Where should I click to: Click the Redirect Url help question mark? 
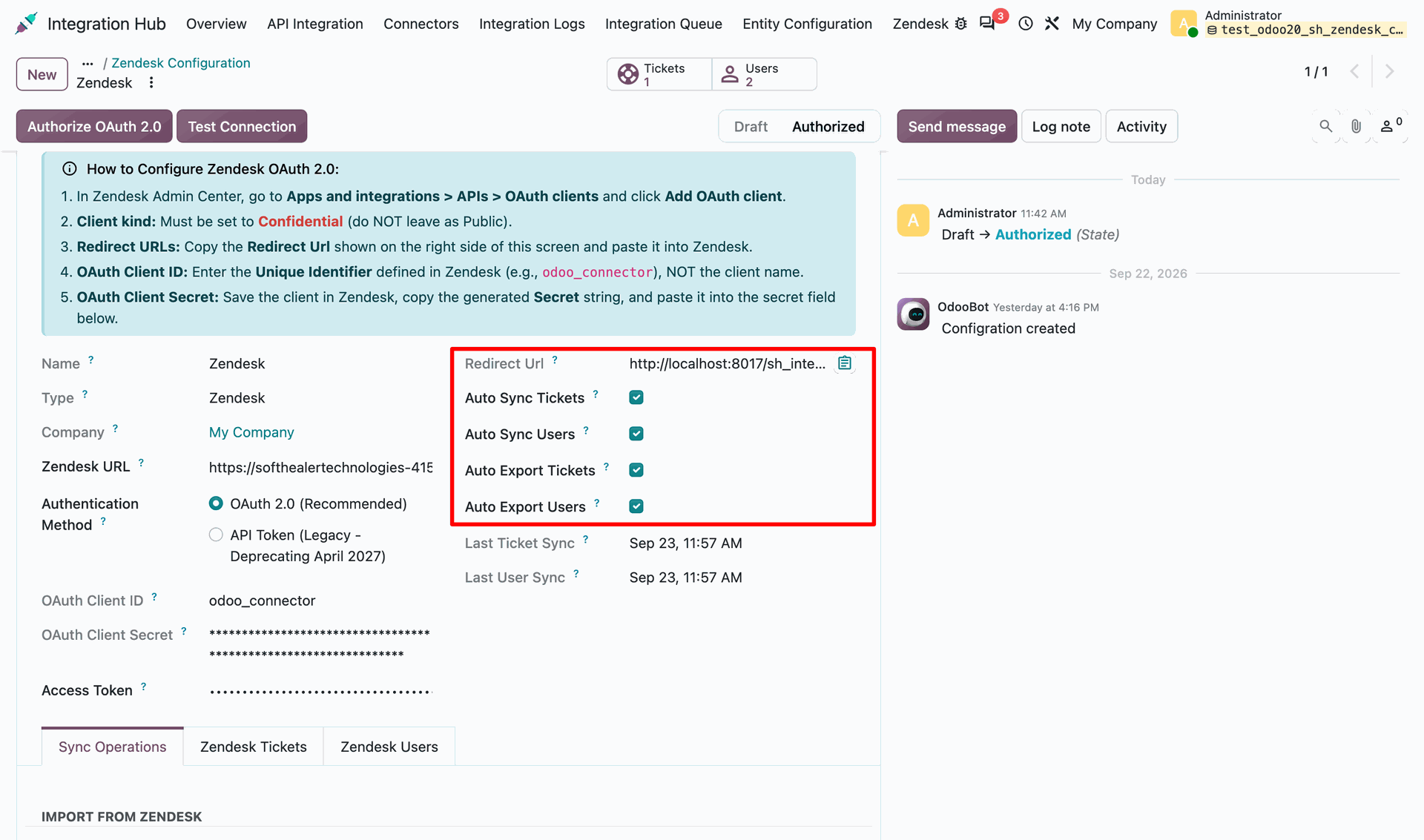[x=555, y=360]
